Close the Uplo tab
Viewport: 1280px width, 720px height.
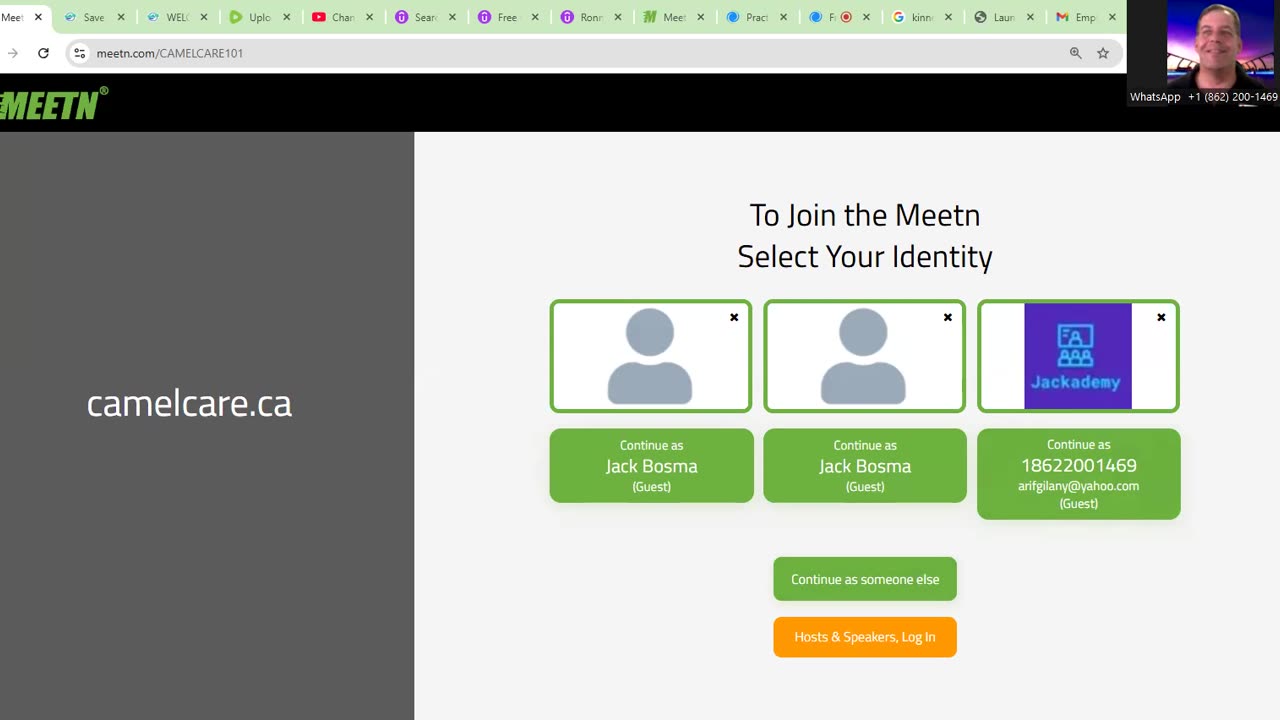pyautogui.click(x=286, y=17)
